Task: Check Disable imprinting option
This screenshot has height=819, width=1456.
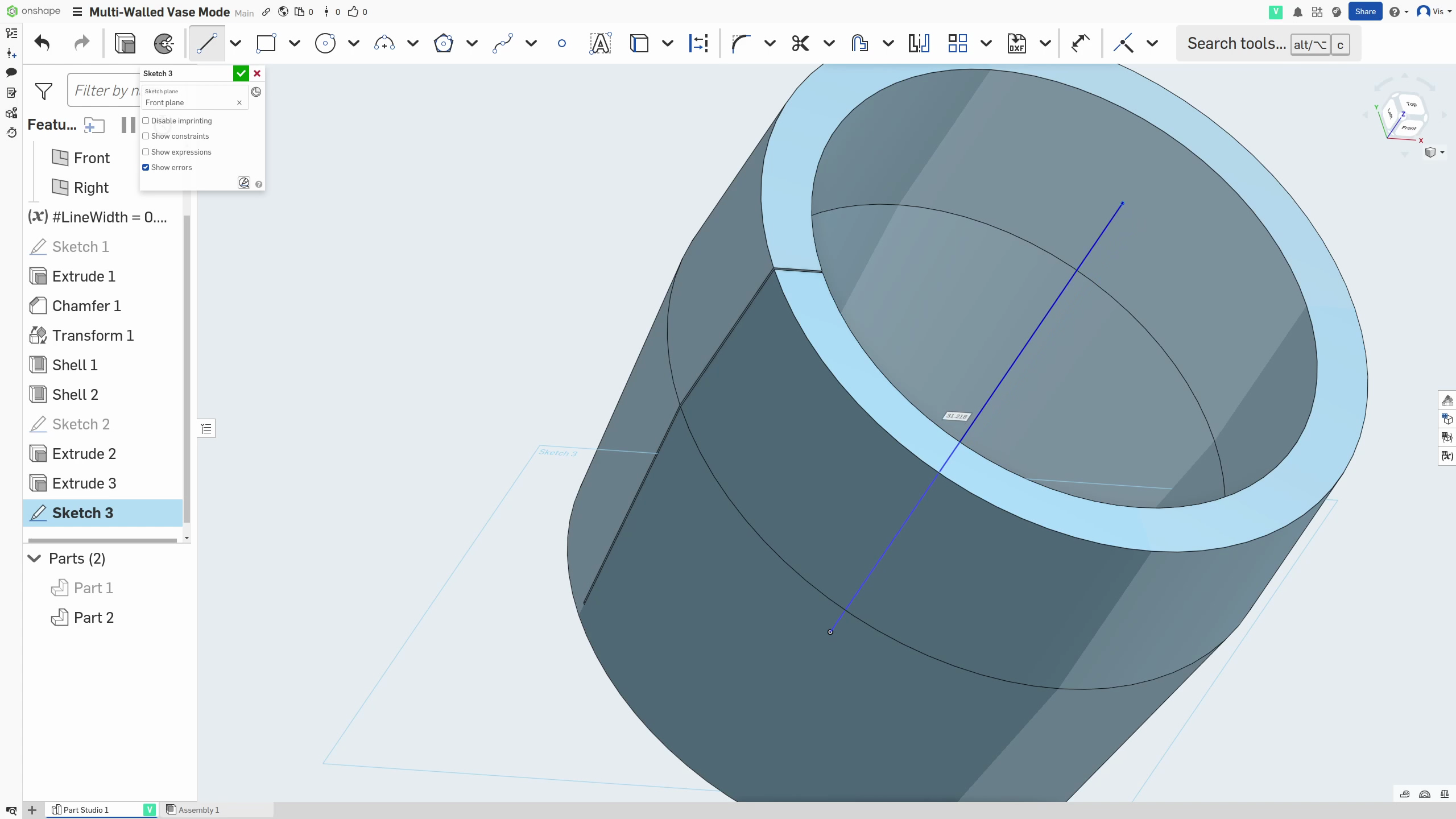Action: pyautogui.click(x=146, y=121)
